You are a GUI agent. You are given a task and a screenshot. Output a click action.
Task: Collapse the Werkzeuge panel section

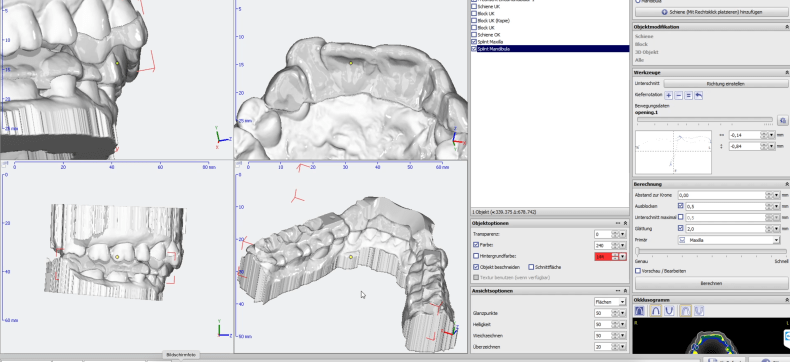coord(787,73)
